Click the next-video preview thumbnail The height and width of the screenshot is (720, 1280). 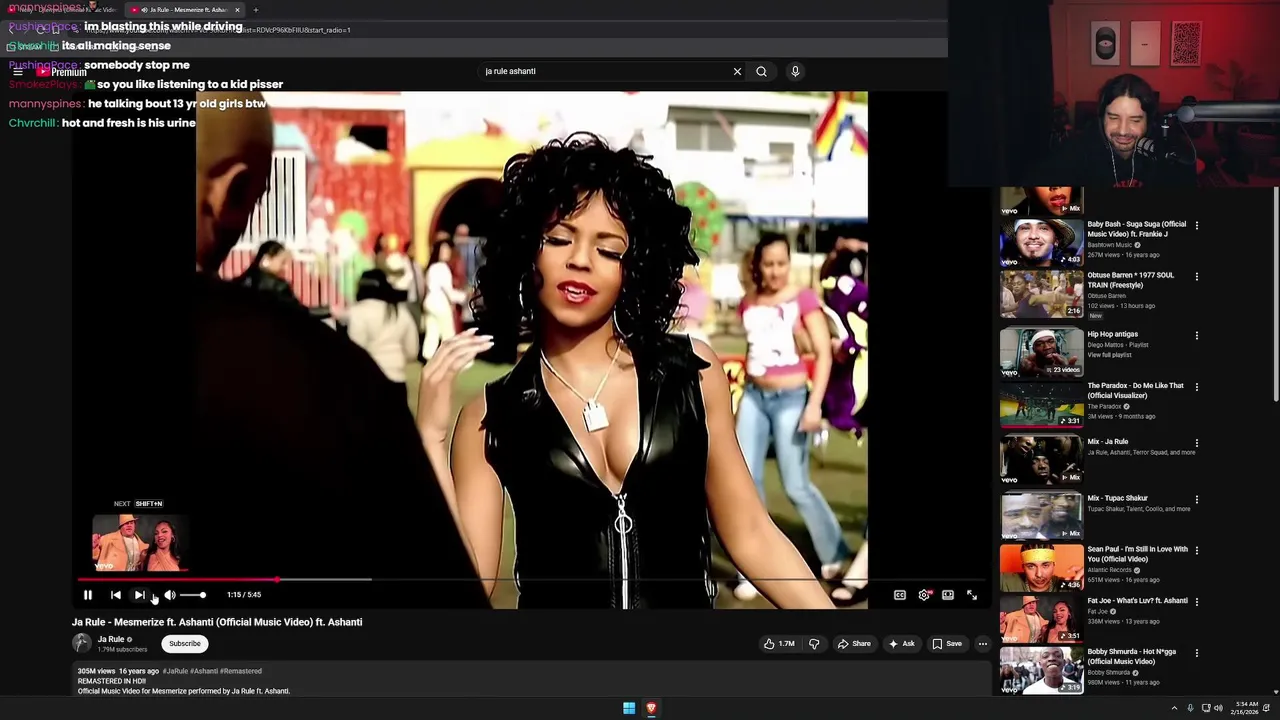coord(140,543)
